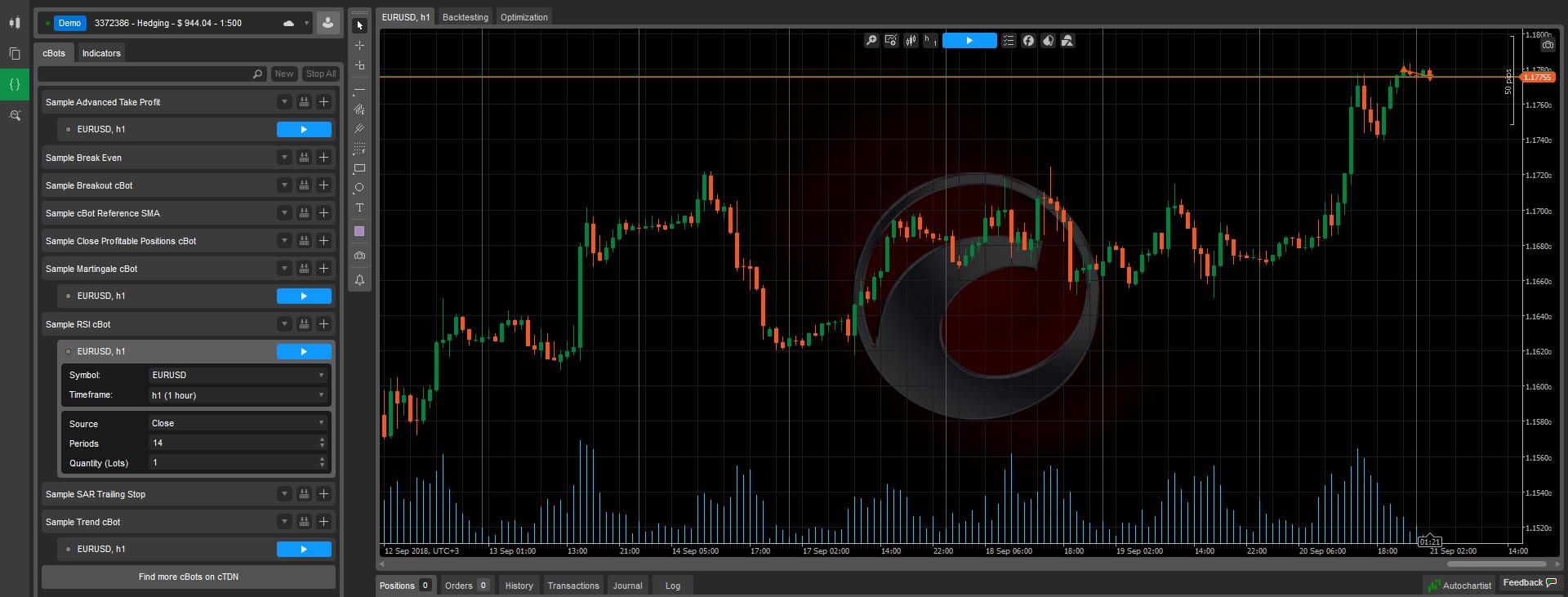Viewport: 1568px width, 597px height.
Task: Select the rectangle drawing tool
Action: click(359, 168)
